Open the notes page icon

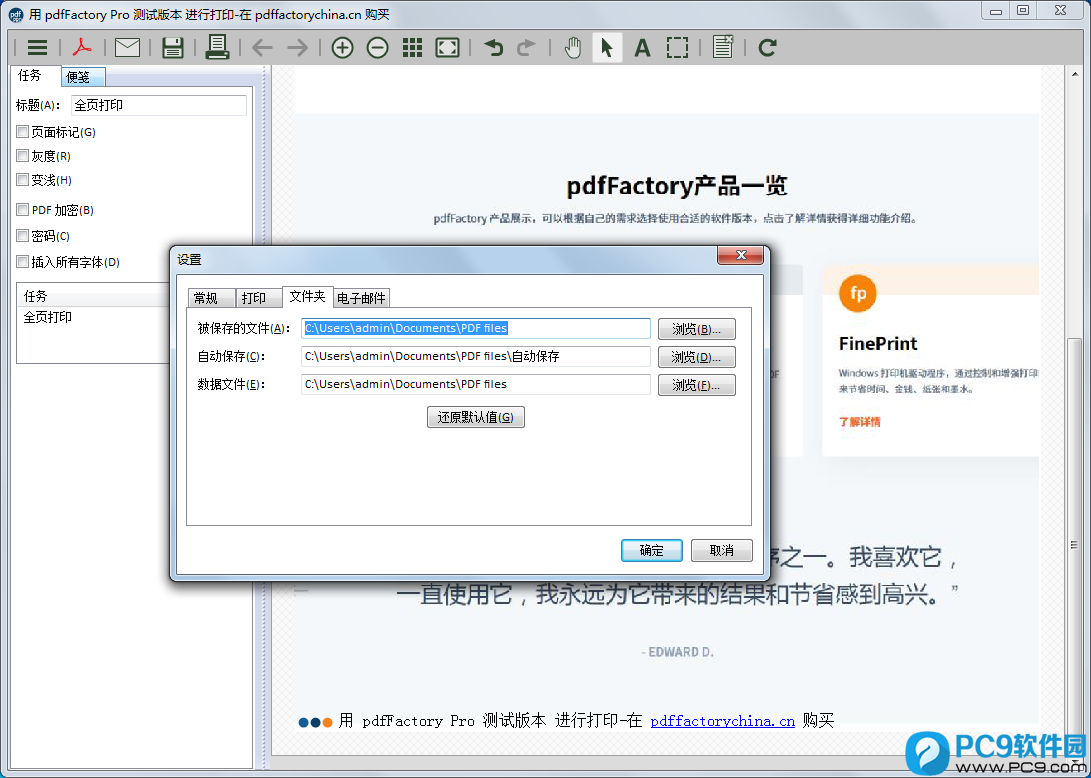click(x=723, y=47)
